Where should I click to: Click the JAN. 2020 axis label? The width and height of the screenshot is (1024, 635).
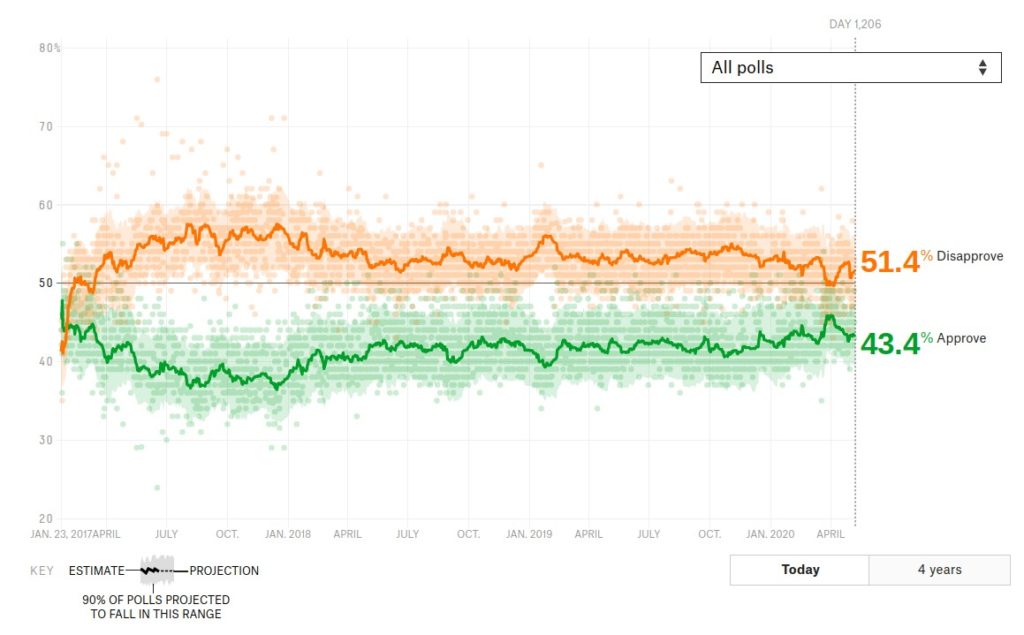(x=772, y=534)
